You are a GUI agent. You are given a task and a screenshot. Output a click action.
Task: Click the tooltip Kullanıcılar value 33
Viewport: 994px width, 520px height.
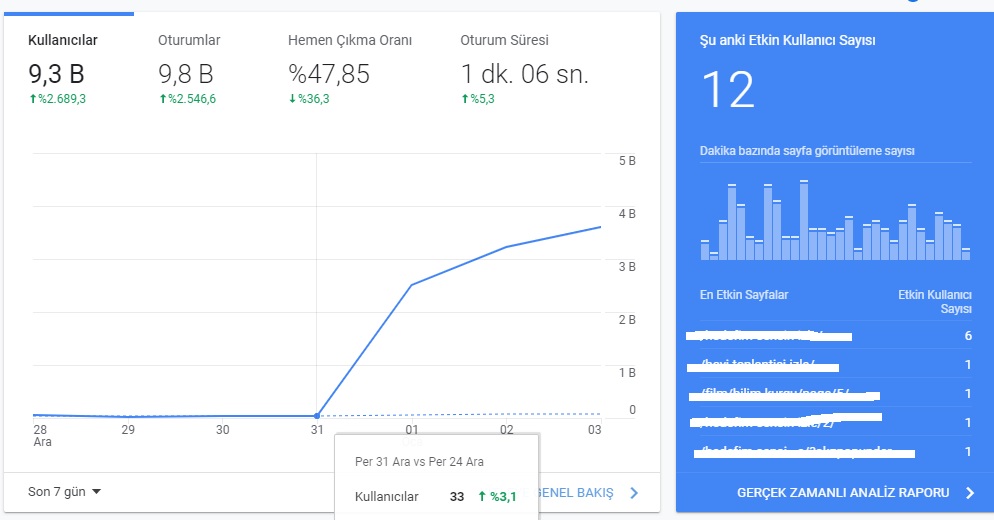click(x=457, y=497)
